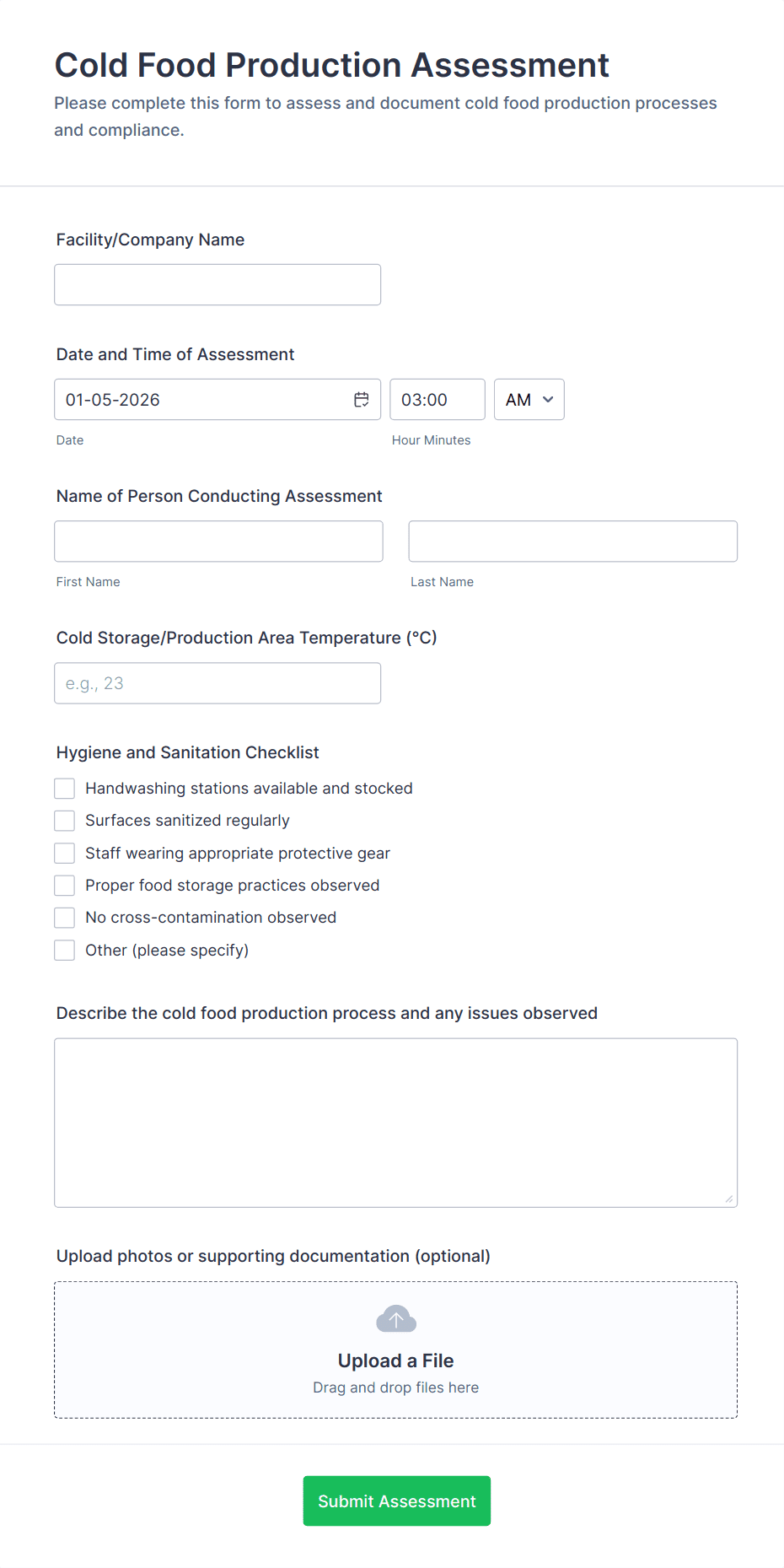Click Submit Assessment
Screen dimensions: 784x1568
pyautogui.click(x=395, y=1501)
